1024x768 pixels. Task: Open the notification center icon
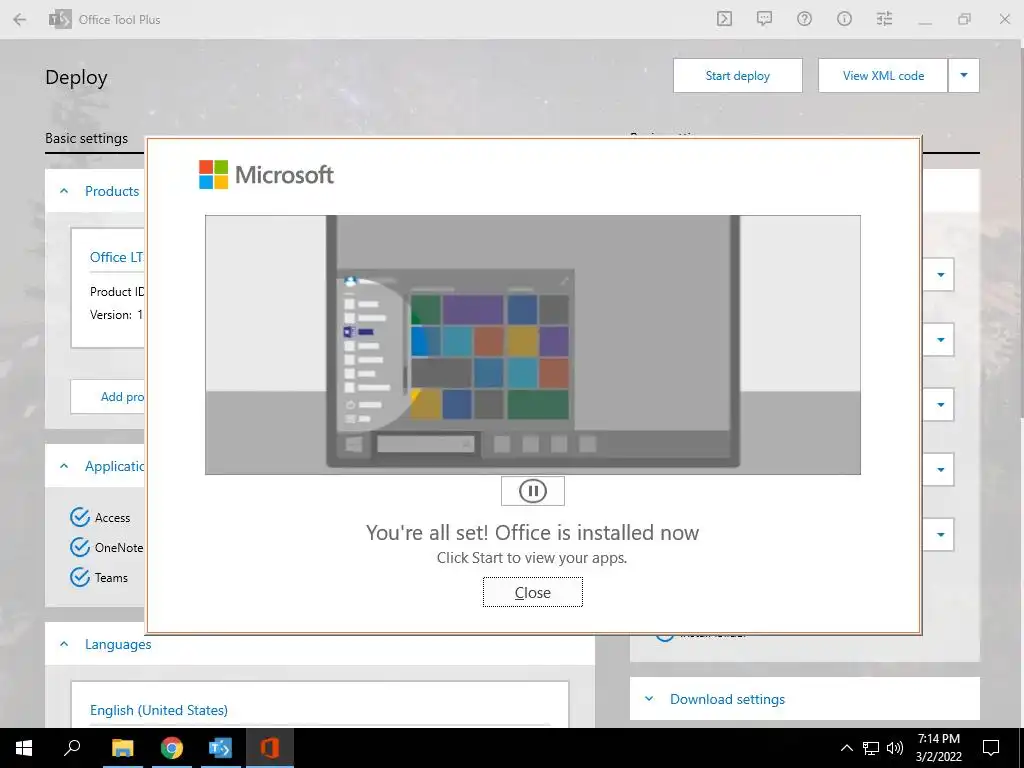[991, 748]
